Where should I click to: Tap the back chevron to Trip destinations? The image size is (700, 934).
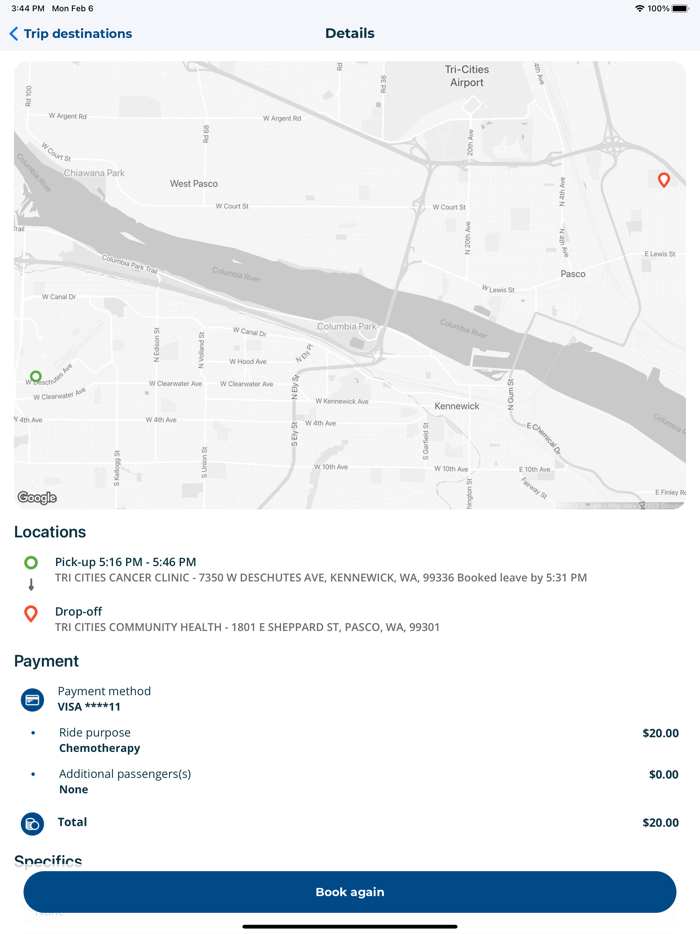coord(13,33)
